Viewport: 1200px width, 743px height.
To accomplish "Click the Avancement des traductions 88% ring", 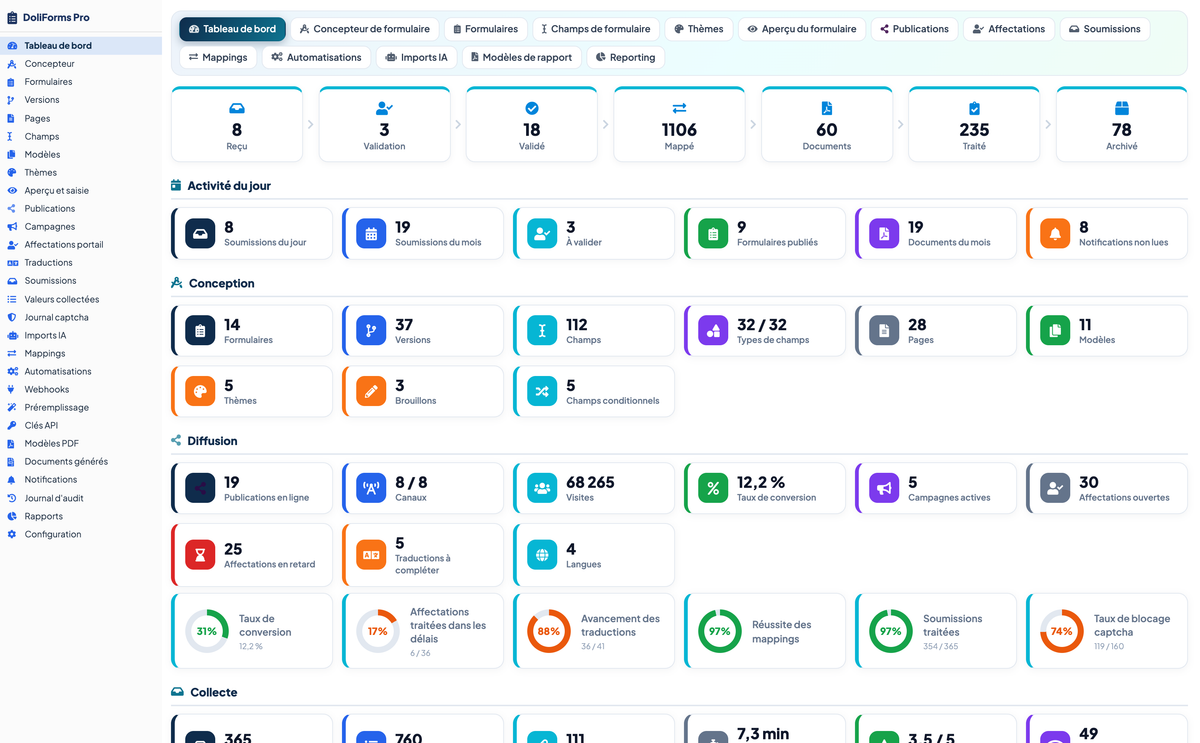I will (549, 631).
